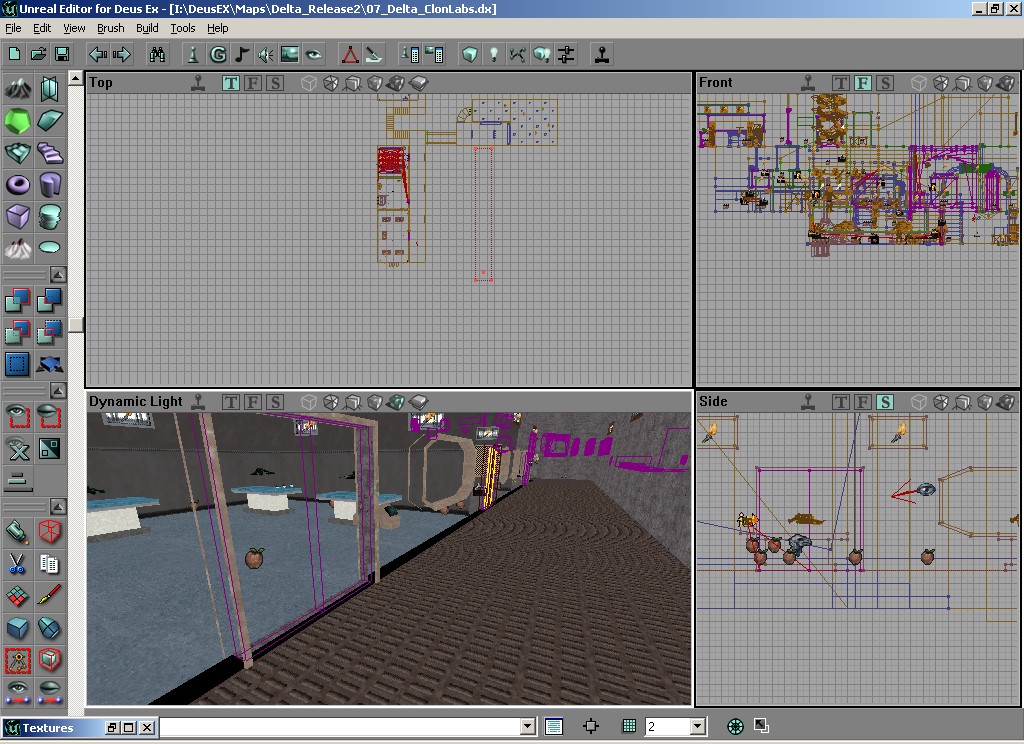Click the Subtract brush CSG button
The image size is (1024, 744).
click(x=50, y=300)
